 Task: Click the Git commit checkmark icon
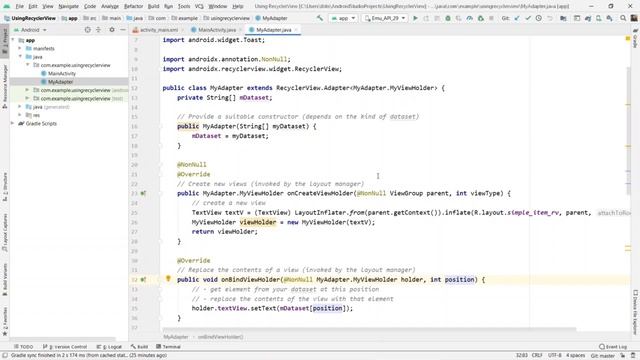click(528, 18)
